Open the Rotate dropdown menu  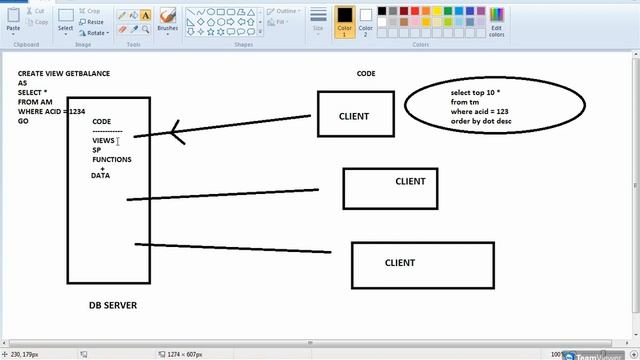tap(94, 33)
